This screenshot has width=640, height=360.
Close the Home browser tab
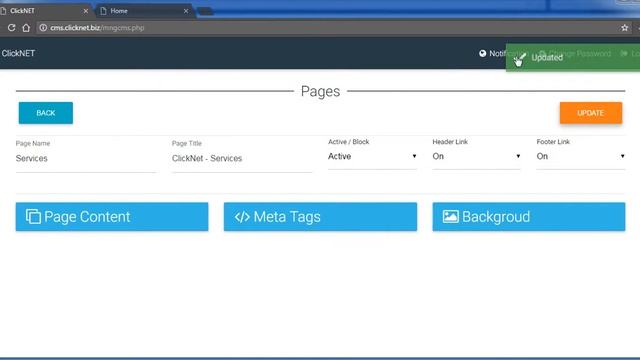click(x=186, y=11)
